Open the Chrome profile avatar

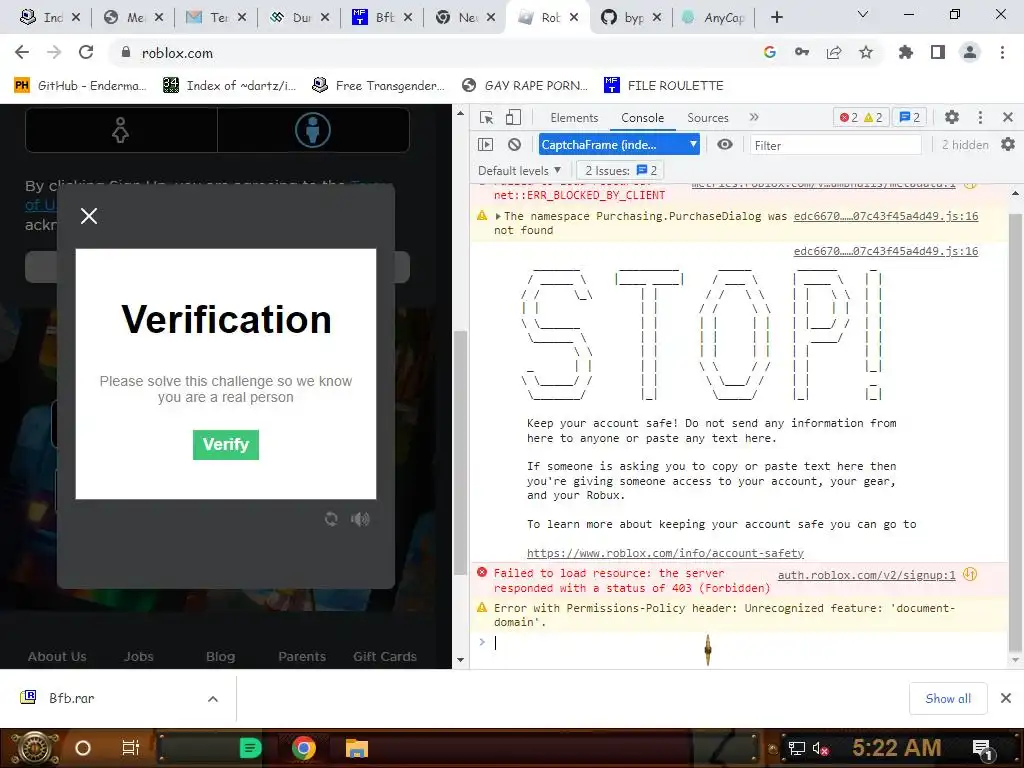(x=970, y=52)
